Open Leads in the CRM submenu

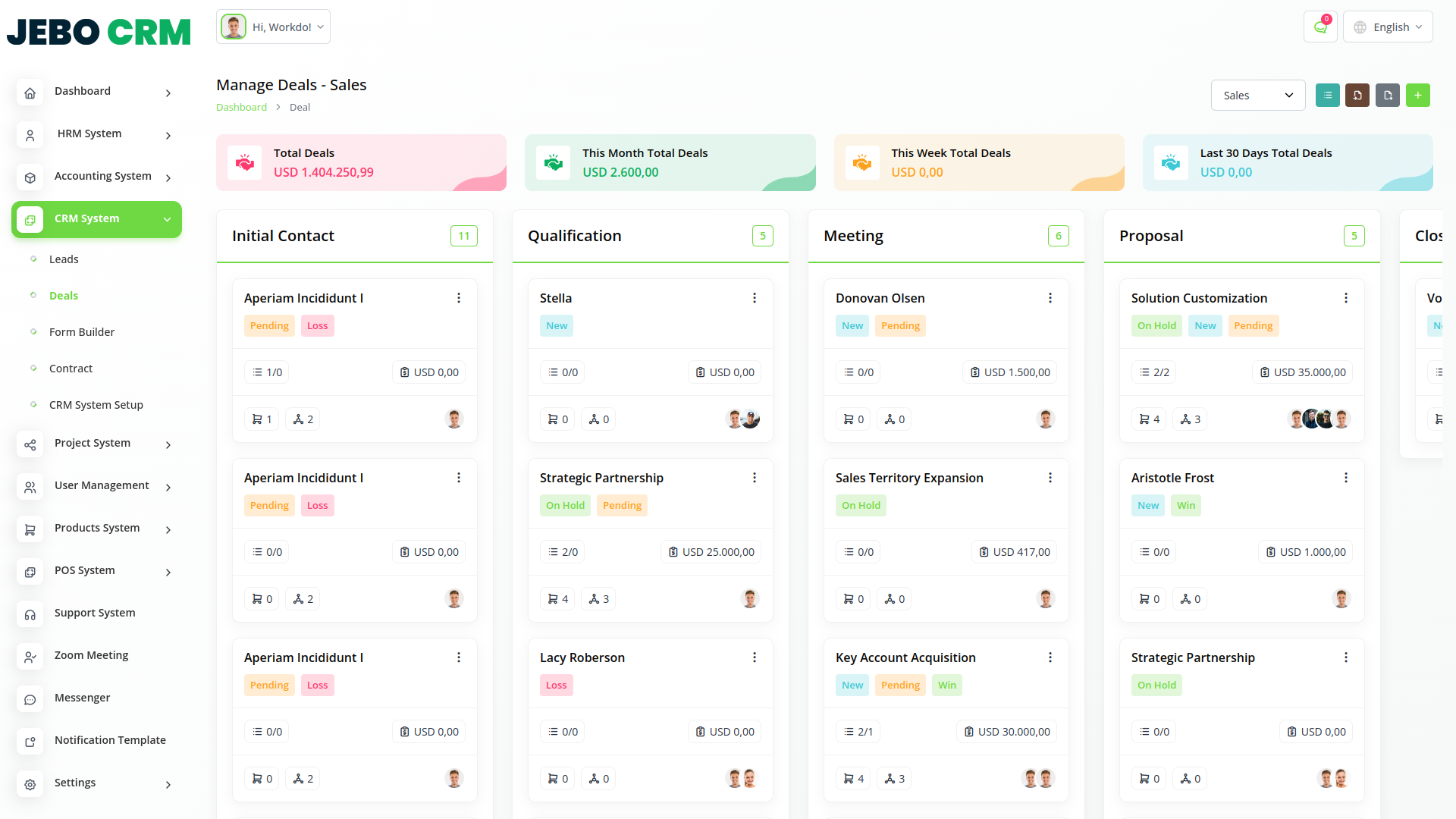[x=64, y=259]
